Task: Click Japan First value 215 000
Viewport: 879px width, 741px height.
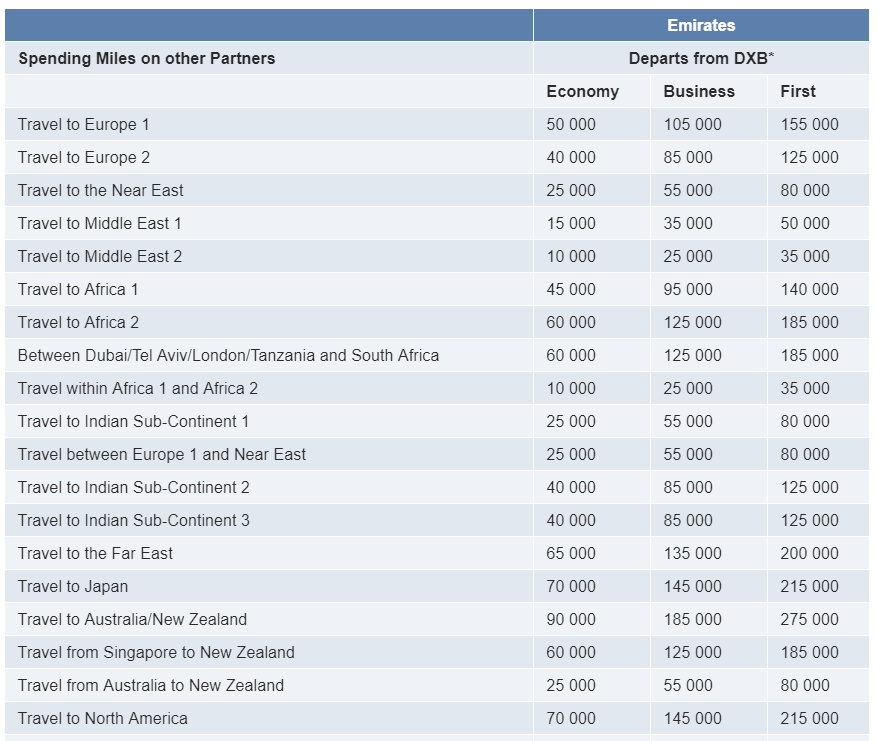Action: pyautogui.click(x=809, y=587)
